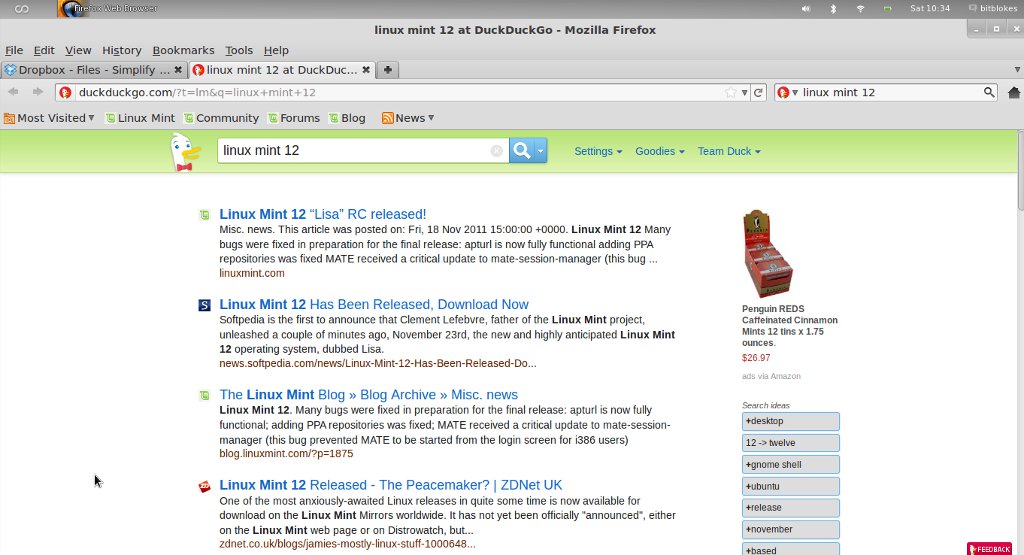The width and height of the screenshot is (1024, 555).
Task: Click the search bar magnifier icon
Action: (989, 93)
